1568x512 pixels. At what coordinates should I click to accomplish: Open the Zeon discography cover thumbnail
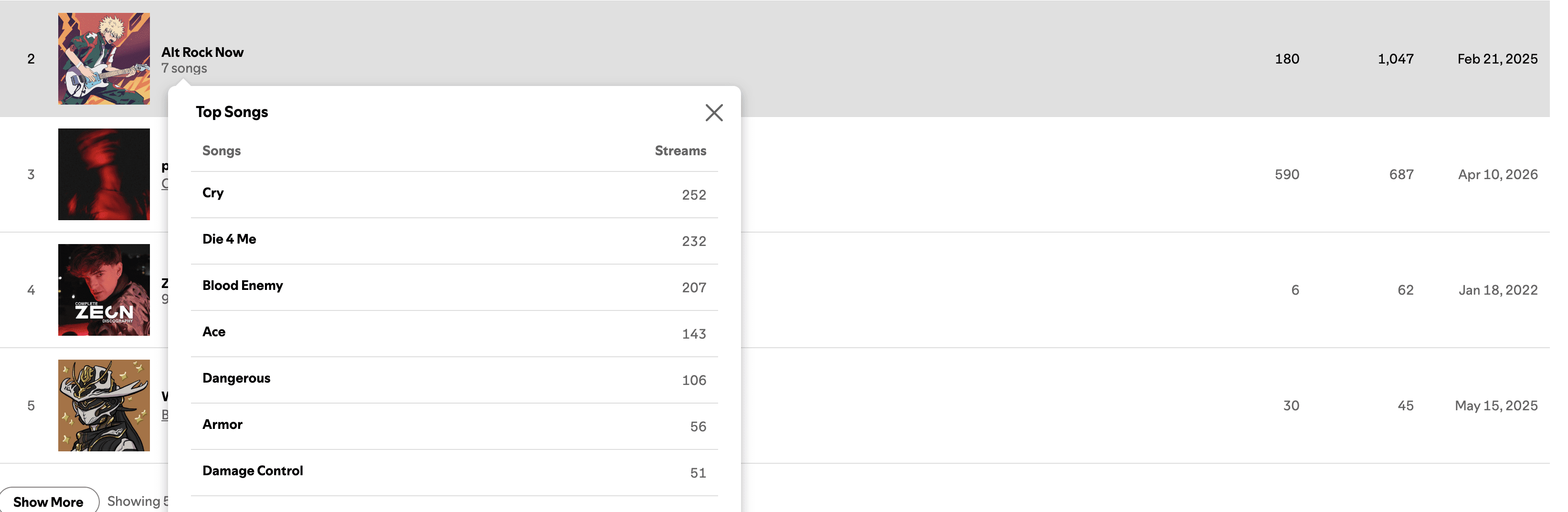click(x=104, y=290)
